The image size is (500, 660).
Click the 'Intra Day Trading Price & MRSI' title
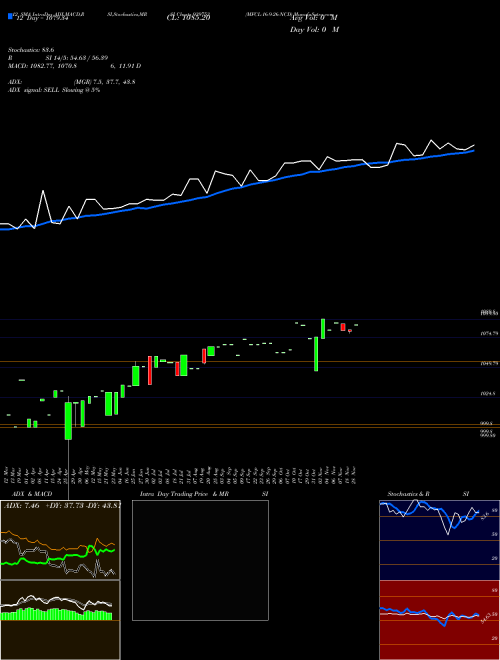coord(204,494)
